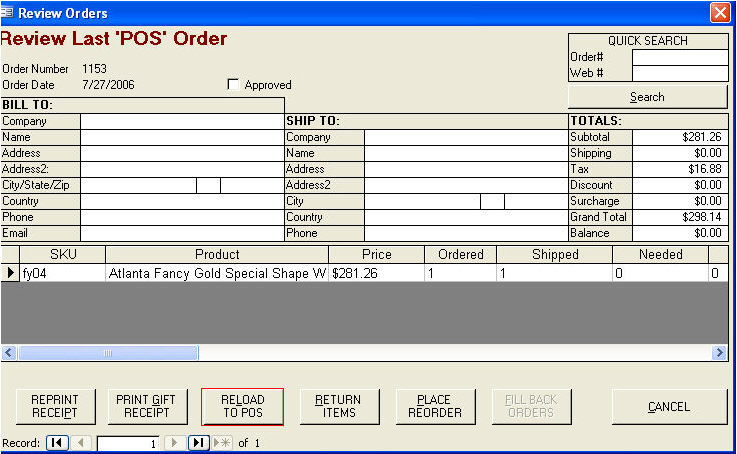Image resolution: width=737 pixels, height=454 pixels.
Task: Click the Subtotal value $281.26
Action: (x=680, y=137)
